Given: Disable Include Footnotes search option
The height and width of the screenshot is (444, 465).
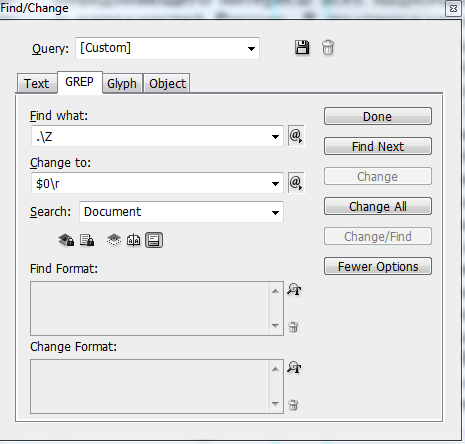Looking at the screenshot, I should point(154,240).
